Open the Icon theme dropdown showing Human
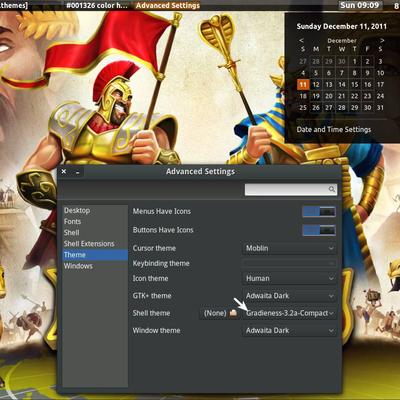Screen dimensions: 400x400 (x=289, y=278)
